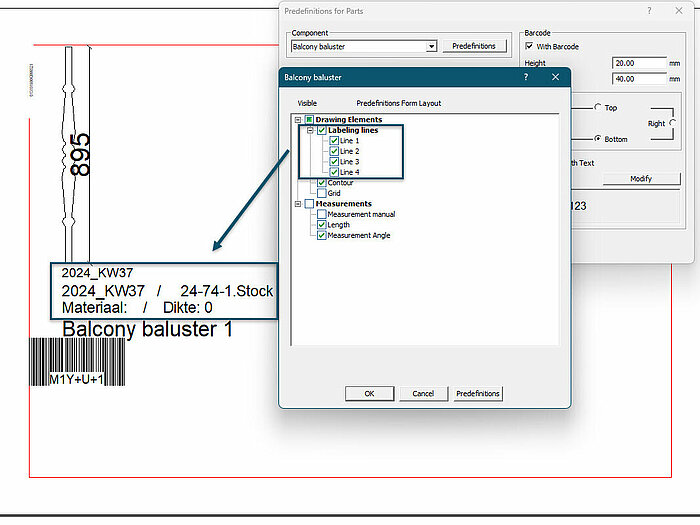Select the Line 3 tree label

pyautogui.click(x=350, y=162)
